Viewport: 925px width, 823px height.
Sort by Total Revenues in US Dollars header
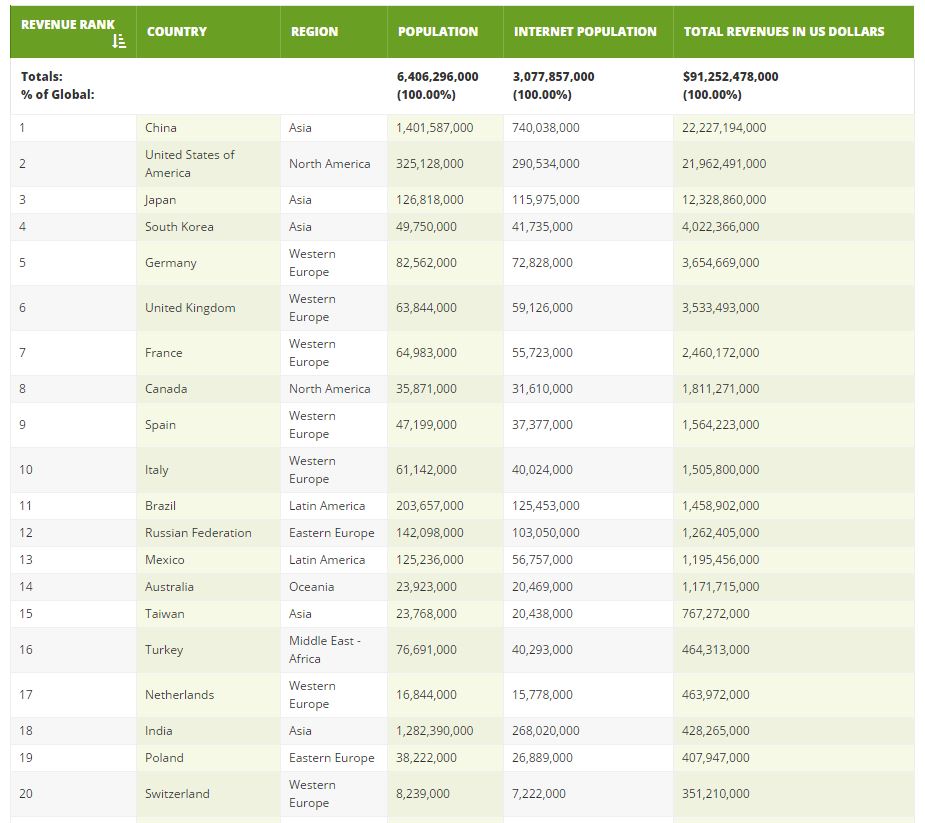point(793,32)
